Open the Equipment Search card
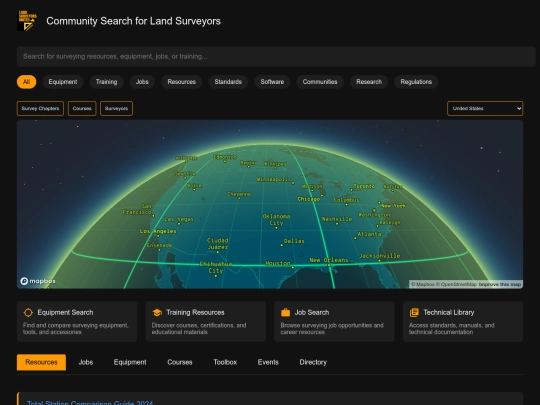Screen dimensions: 540x405 77,321
